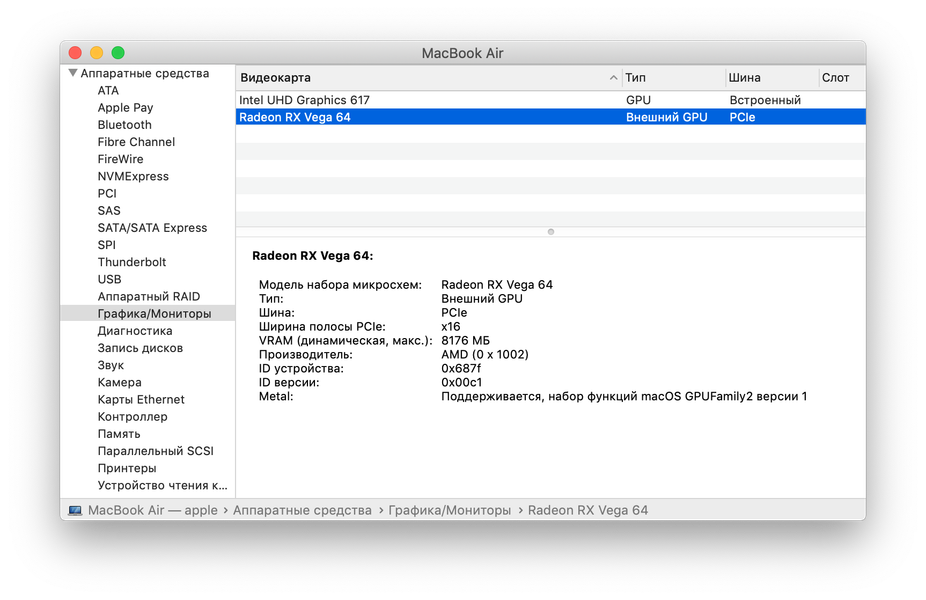Select the Radeon RX Vega 64 row
The height and width of the screenshot is (600, 926).
[294, 117]
